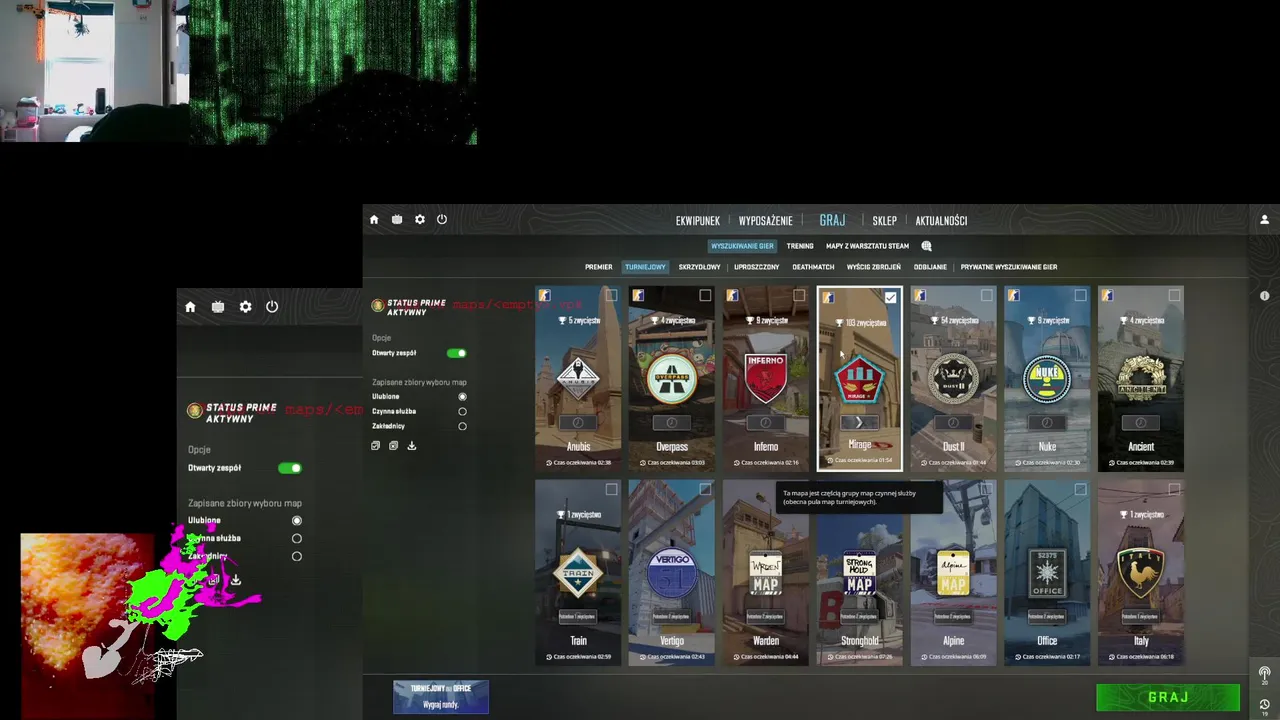Select Zakładnicy radio beside the Anubis card
This screenshot has height=720, width=1280.
pos(462,426)
